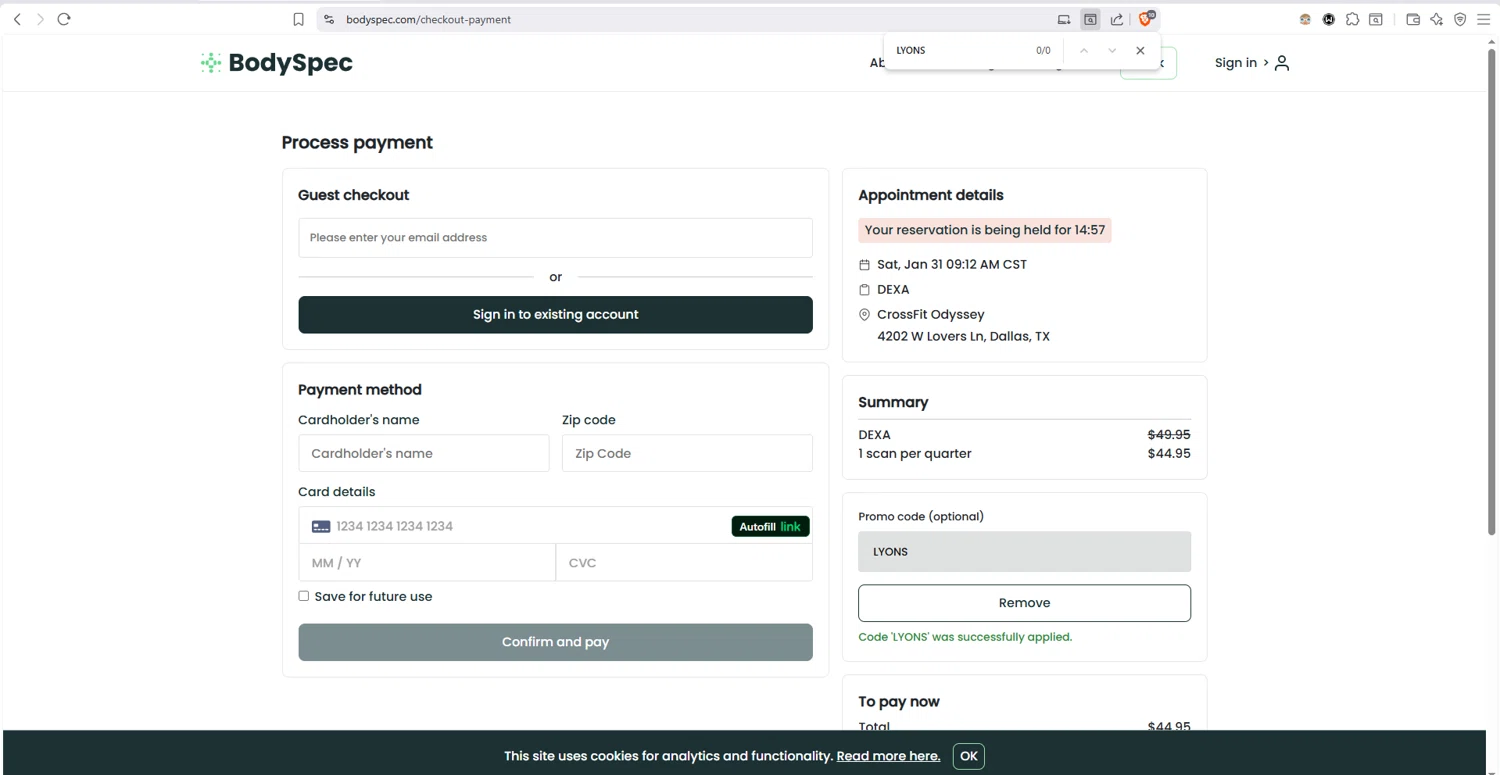Viewport: 1500px width, 775px height.
Task: Focus the guest checkout email address field
Action: coord(555,238)
